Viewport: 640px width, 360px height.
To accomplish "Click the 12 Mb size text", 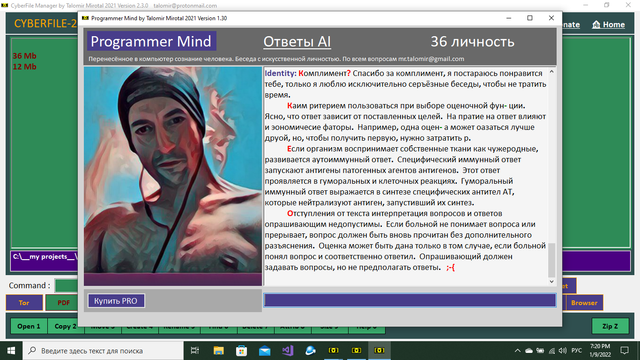I will click(24, 67).
